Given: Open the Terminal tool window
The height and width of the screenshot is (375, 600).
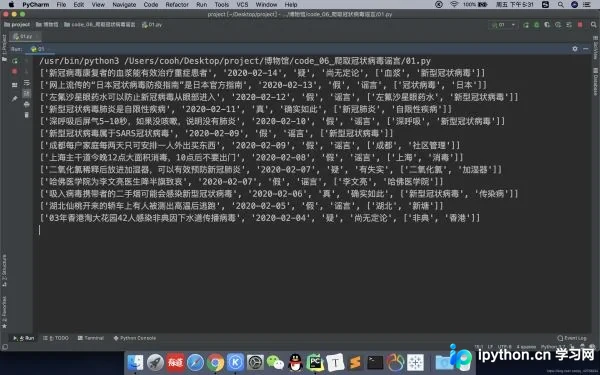Looking at the screenshot, I should (x=91, y=338).
